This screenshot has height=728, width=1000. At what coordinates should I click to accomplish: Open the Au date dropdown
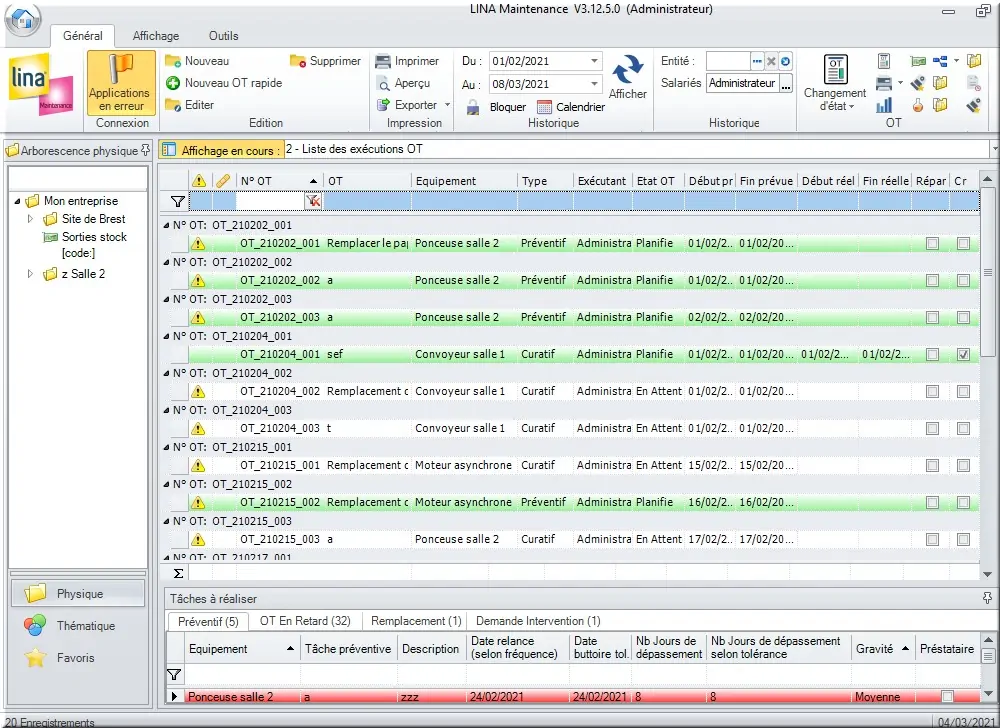point(594,84)
